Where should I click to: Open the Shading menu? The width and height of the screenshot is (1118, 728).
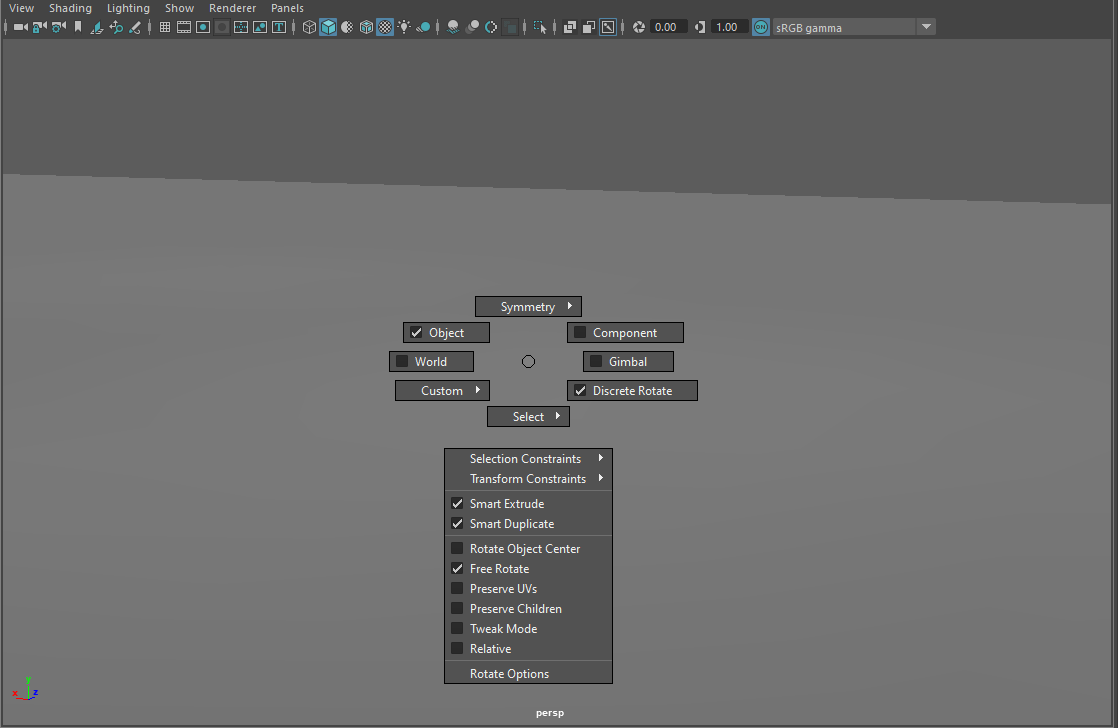coord(70,8)
